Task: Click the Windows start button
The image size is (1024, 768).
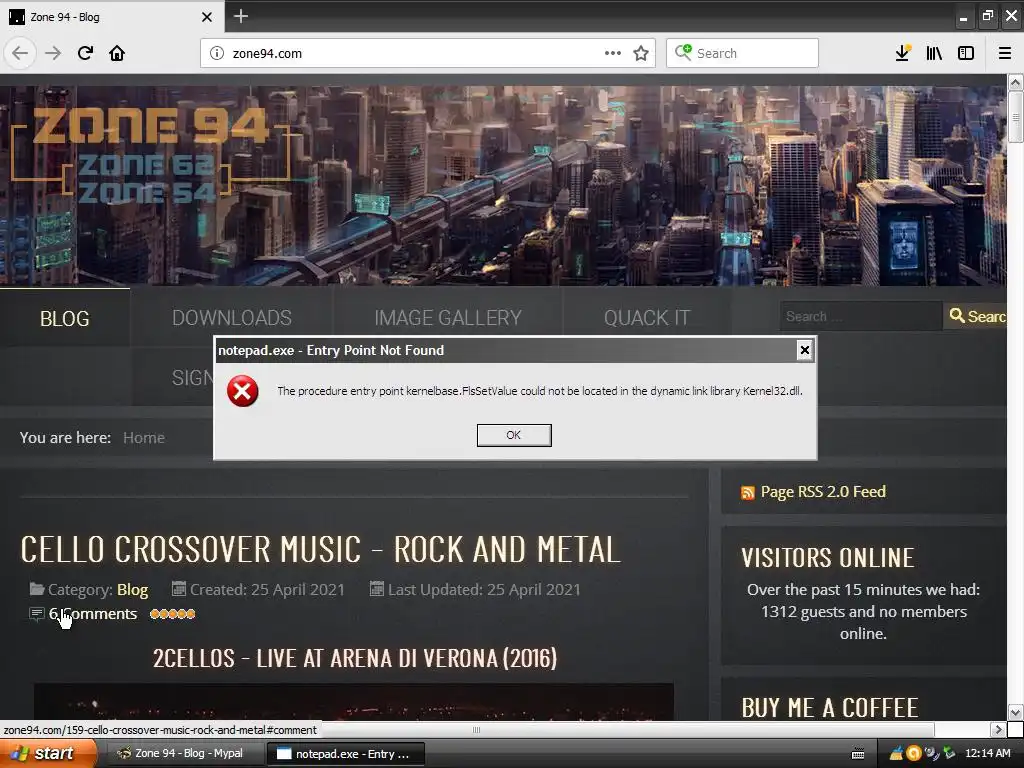Action: pos(47,753)
